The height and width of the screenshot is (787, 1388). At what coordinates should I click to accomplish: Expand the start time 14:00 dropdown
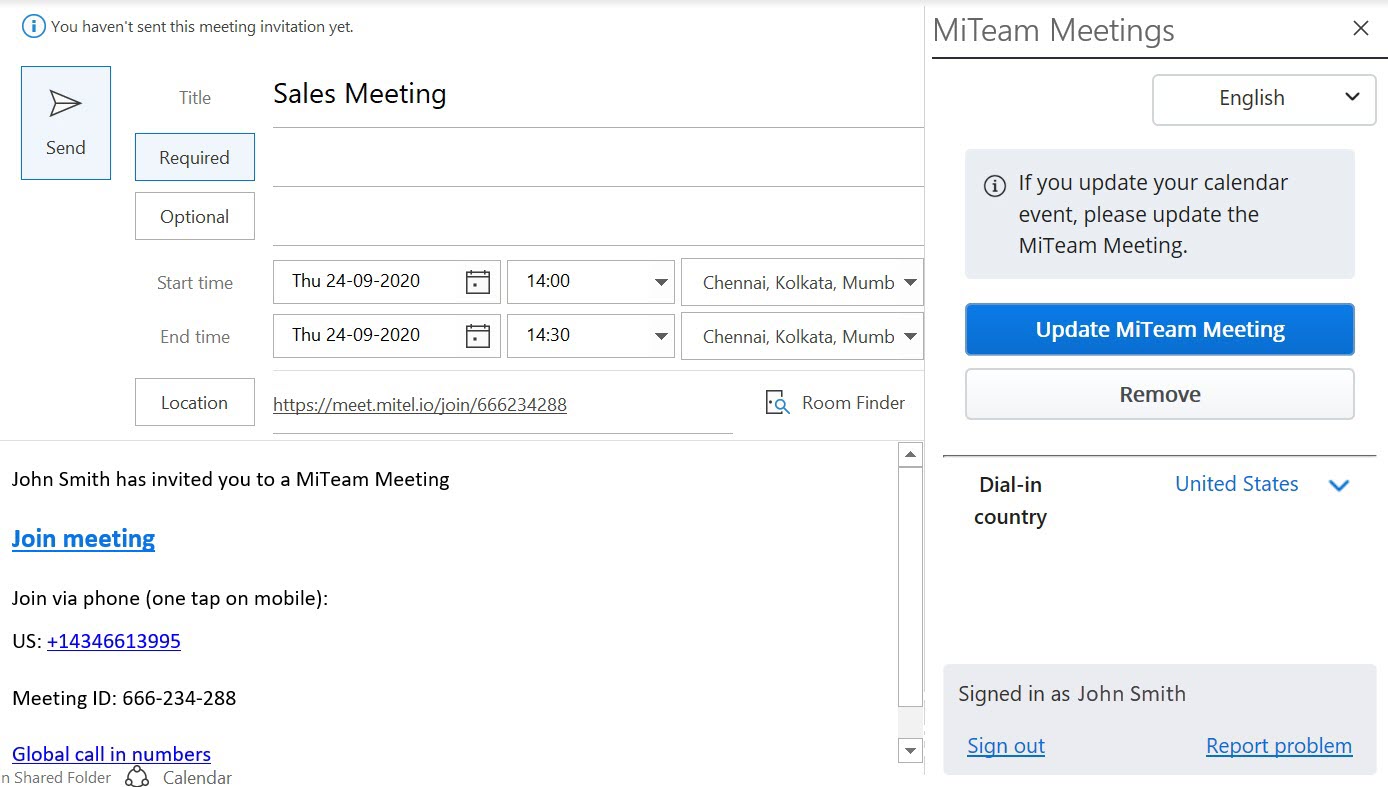pyautogui.click(x=661, y=282)
